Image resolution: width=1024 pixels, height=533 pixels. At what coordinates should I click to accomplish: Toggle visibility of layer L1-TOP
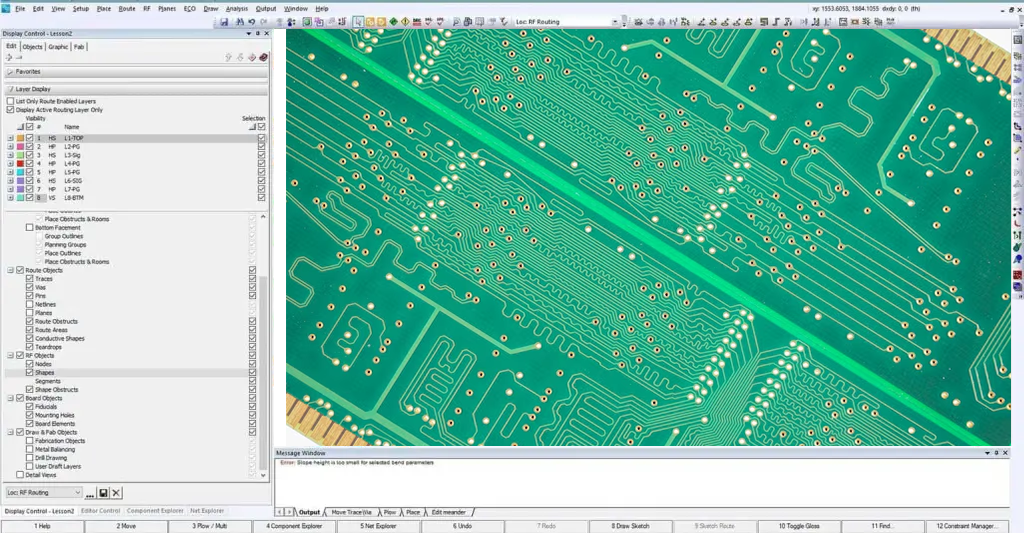(x=29, y=138)
